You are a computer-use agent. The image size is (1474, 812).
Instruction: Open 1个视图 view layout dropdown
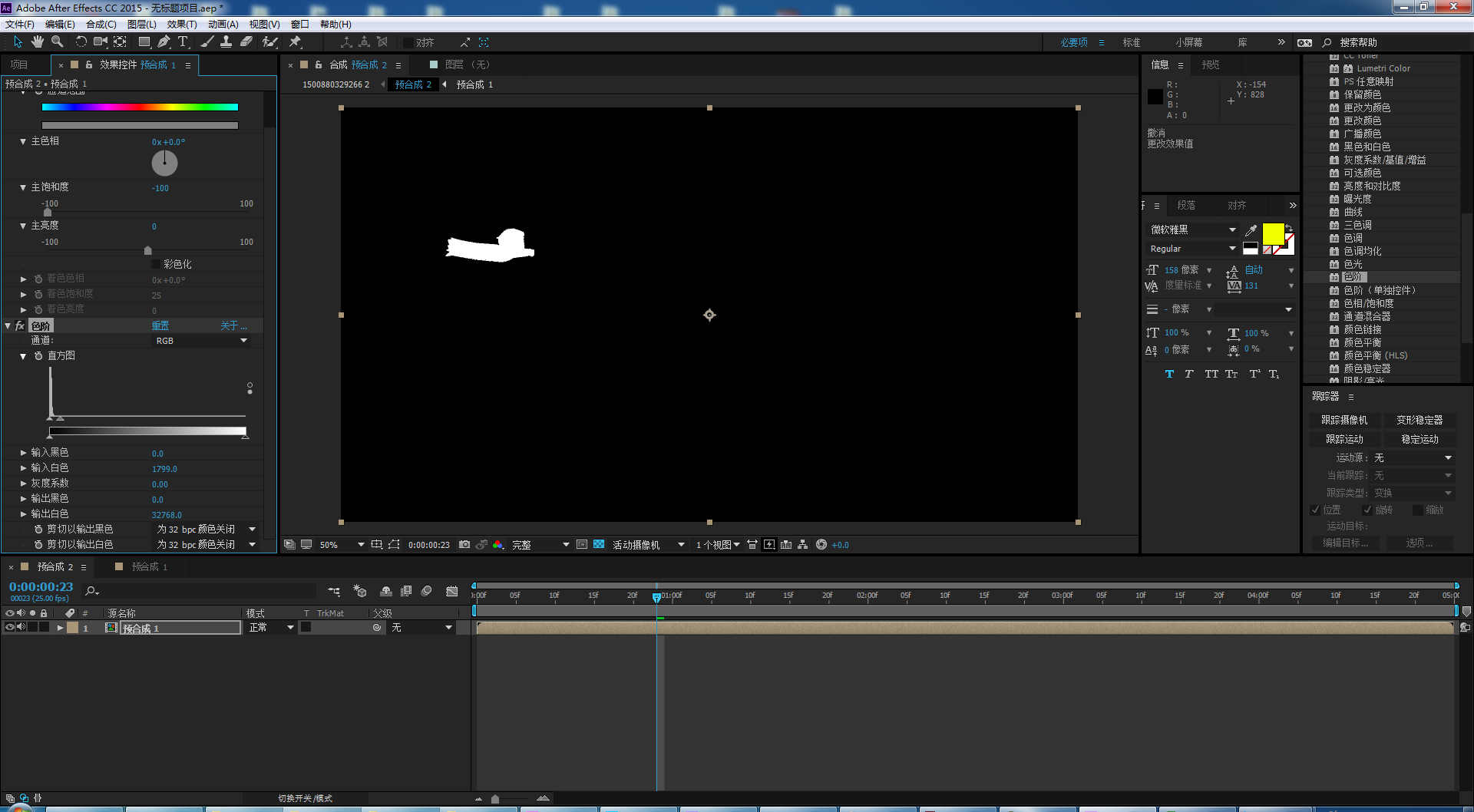pos(718,545)
